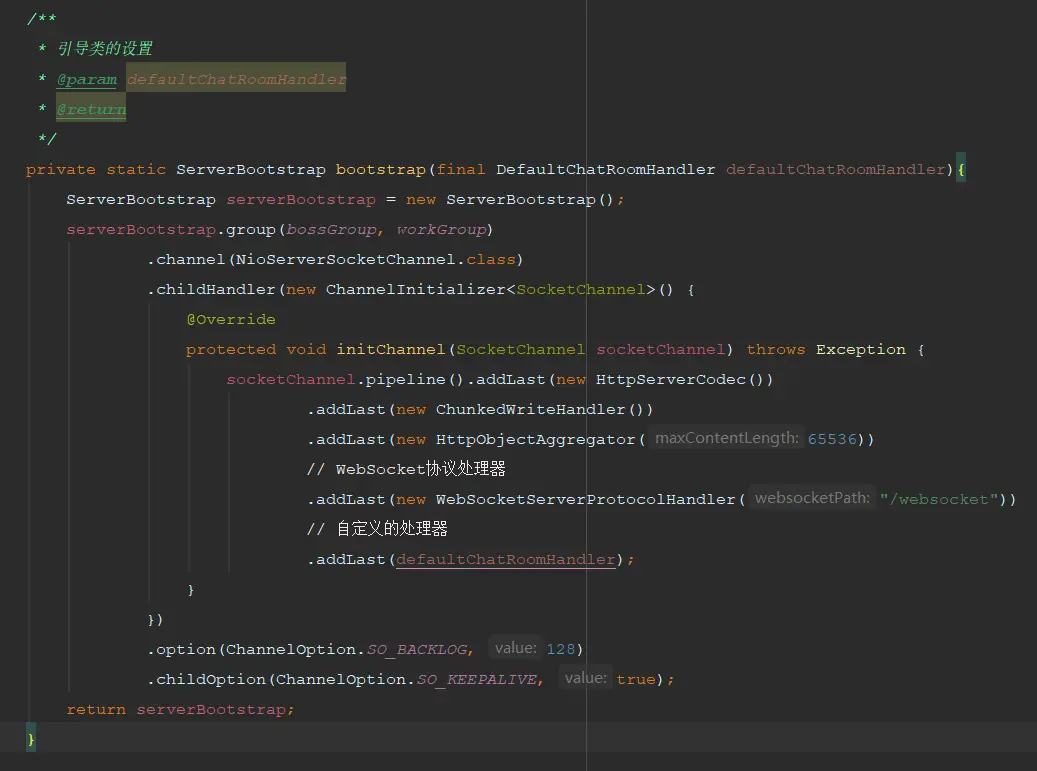Click the 'throws' keyword

pos(776,349)
